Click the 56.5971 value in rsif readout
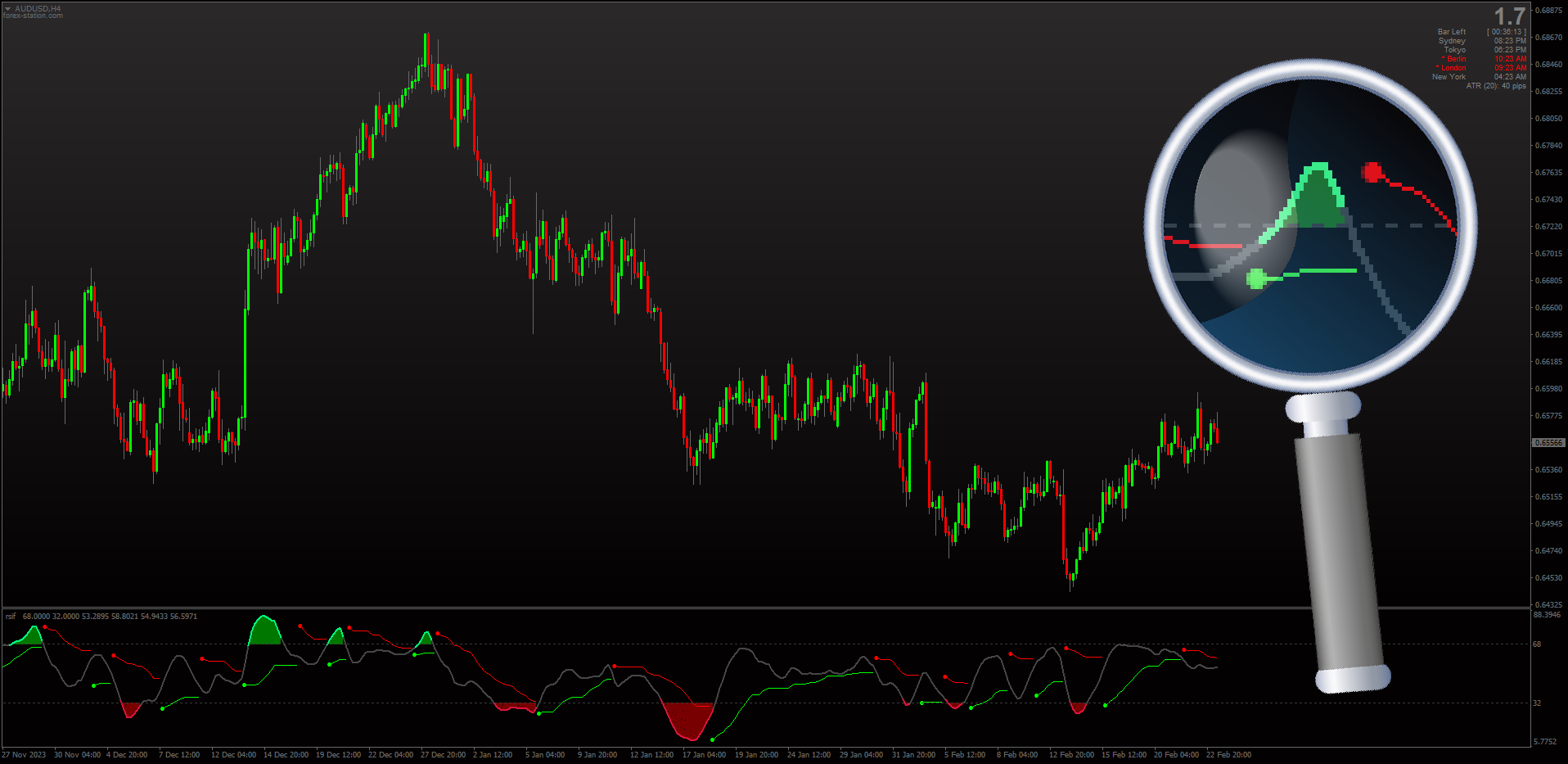Viewport: 1568px width, 764px height. pyautogui.click(x=184, y=617)
